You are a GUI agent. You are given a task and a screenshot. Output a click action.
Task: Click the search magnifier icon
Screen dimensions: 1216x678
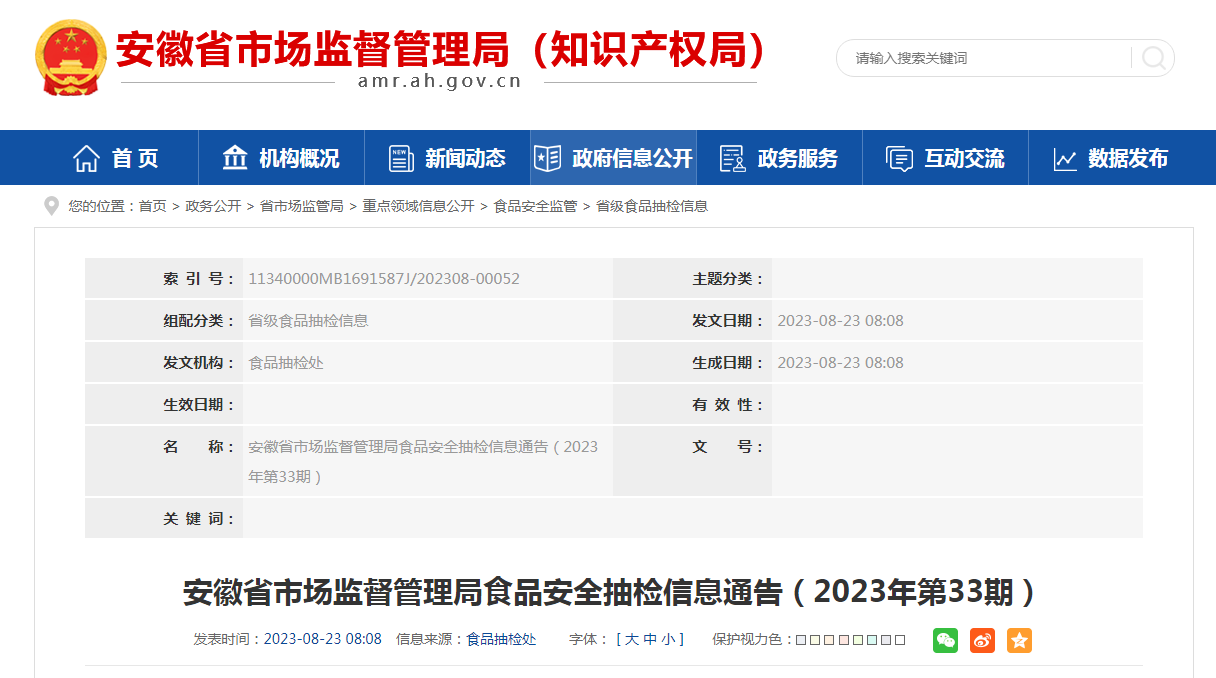1153,58
